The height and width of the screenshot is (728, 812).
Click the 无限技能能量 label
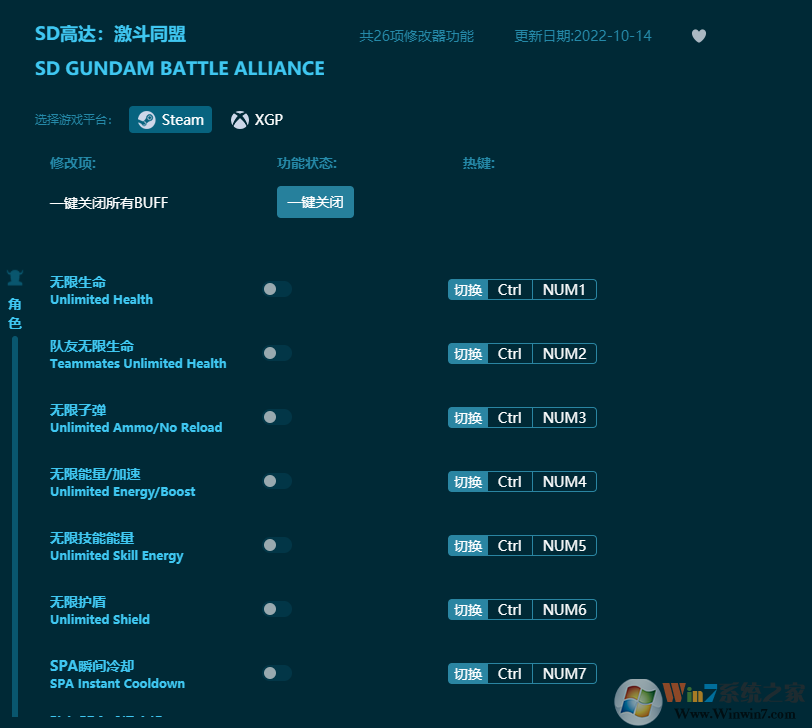point(92,538)
